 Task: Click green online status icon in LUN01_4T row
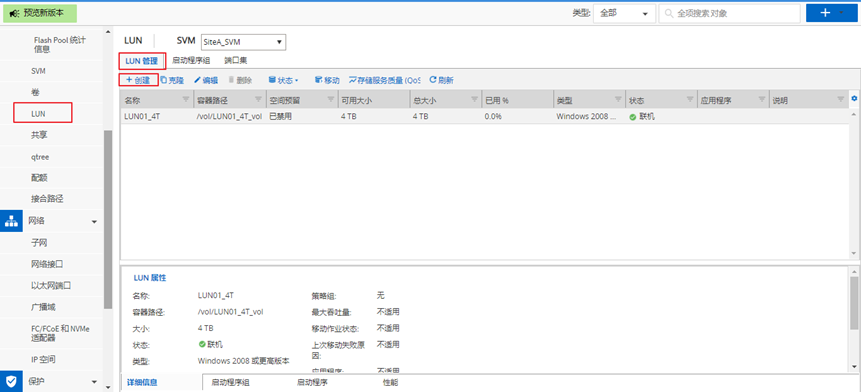pyautogui.click(x=633, y=117)
